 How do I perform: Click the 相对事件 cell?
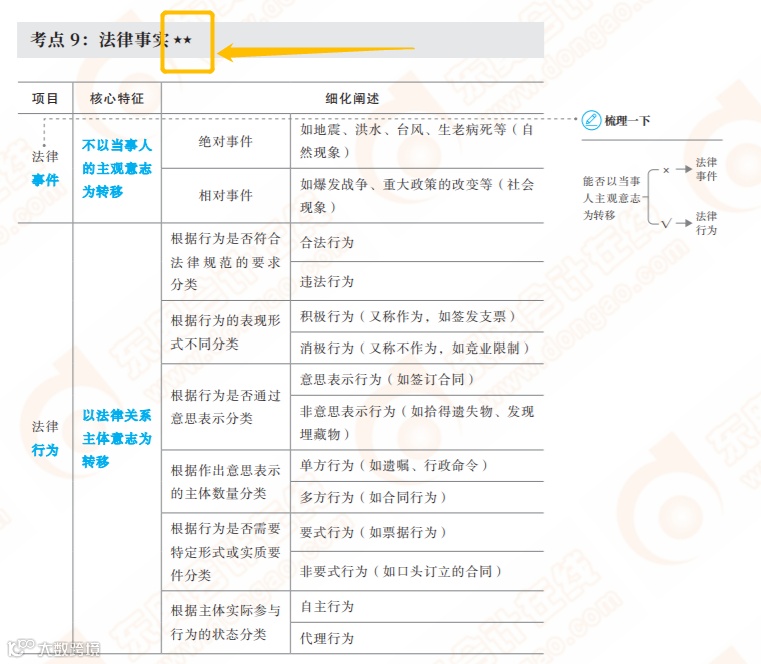[x=226, y=196]
